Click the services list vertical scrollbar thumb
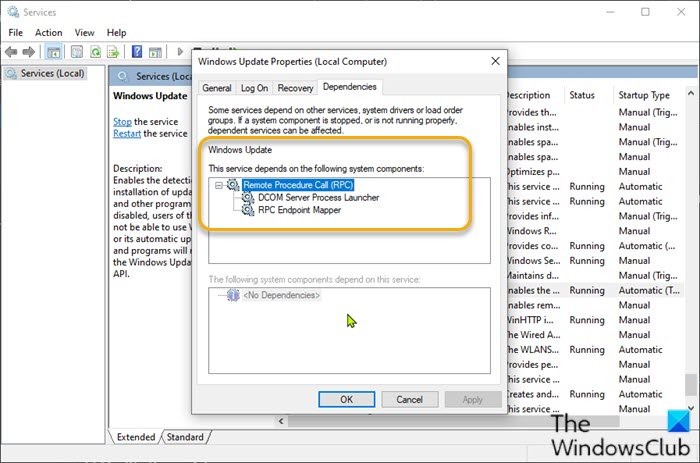Viewport: 700px width, 463px height. pyautogui.click(x=691, y=385)
